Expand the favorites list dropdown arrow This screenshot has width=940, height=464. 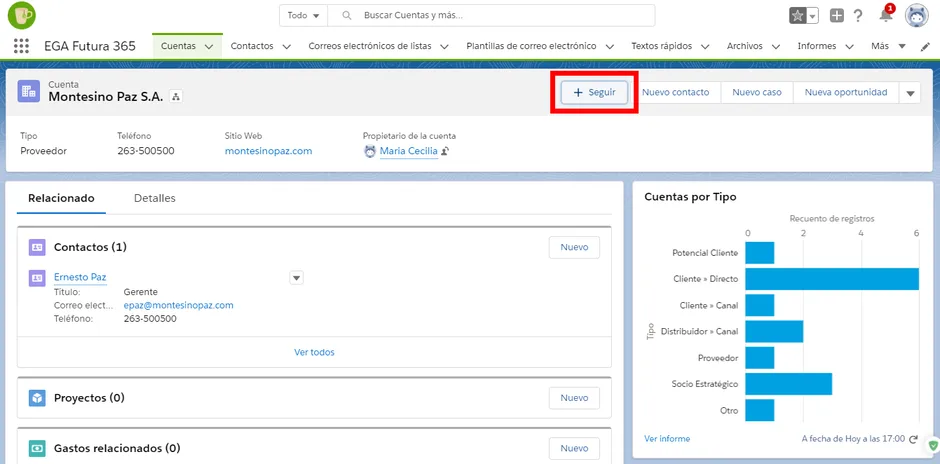click(x=812, y=16)
